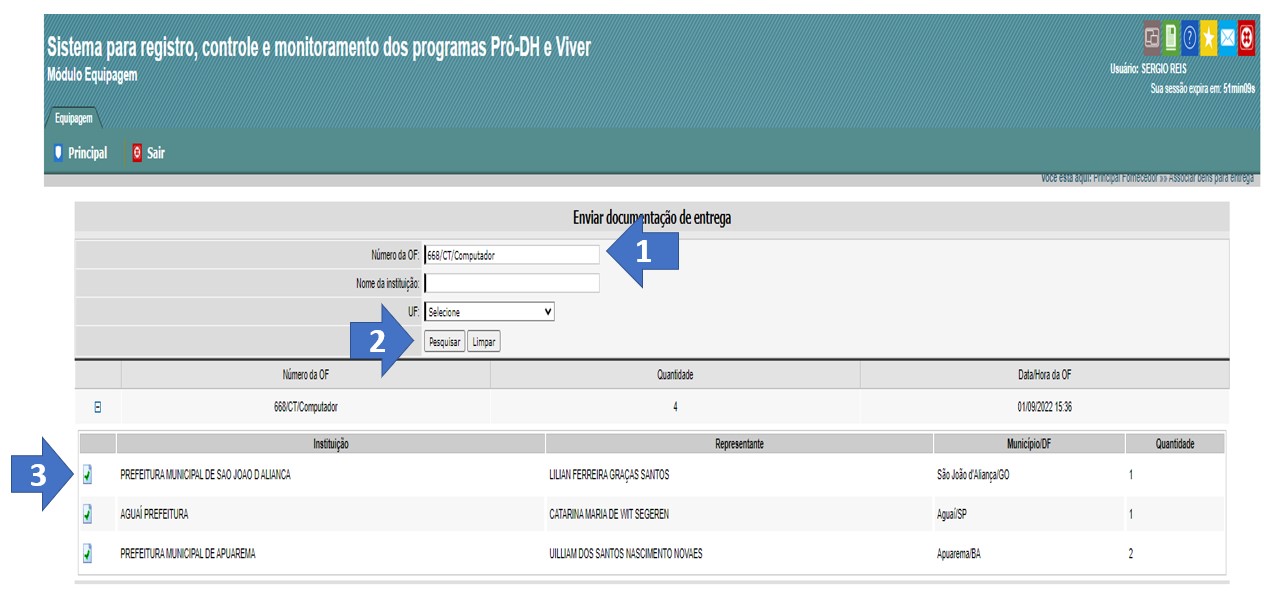Click AGUAÍ PREFEITURA institution name
Screen dimensions: 1264x607
154,514
